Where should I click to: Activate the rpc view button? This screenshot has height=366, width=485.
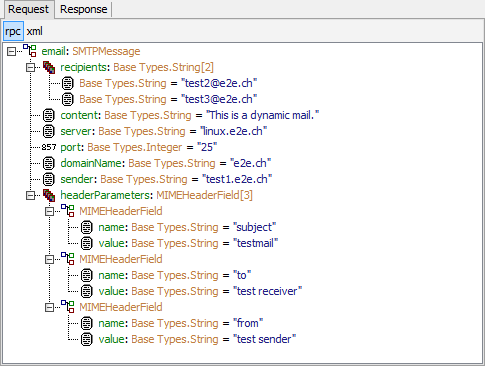point(13,31)
